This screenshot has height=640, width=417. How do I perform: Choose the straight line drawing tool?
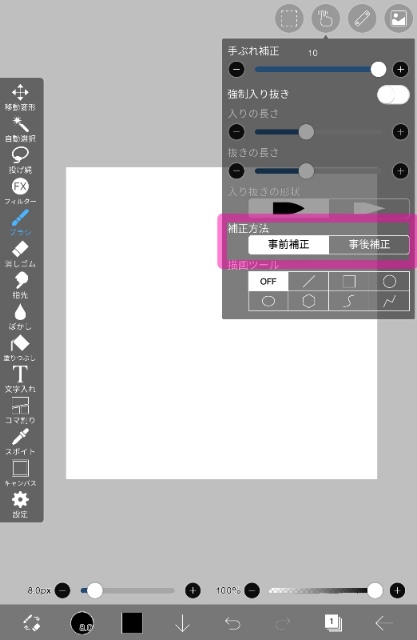(308, 281)
